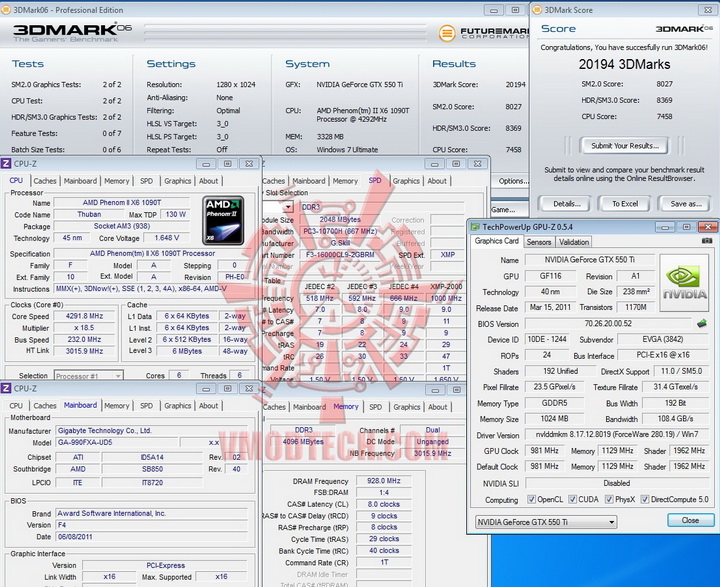
Task: Open Graphics tab in CPU-Z Memory window
Action: click(x=406, y=407)
